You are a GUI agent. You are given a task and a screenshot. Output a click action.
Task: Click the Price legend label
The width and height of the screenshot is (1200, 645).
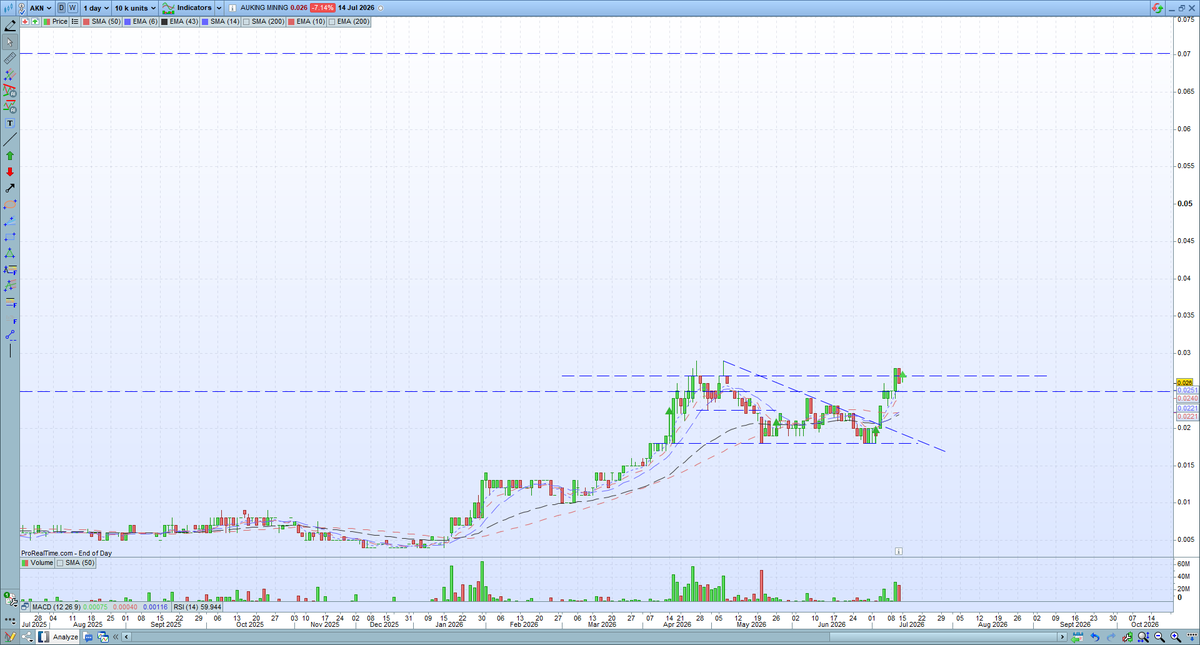click(60, 21)
